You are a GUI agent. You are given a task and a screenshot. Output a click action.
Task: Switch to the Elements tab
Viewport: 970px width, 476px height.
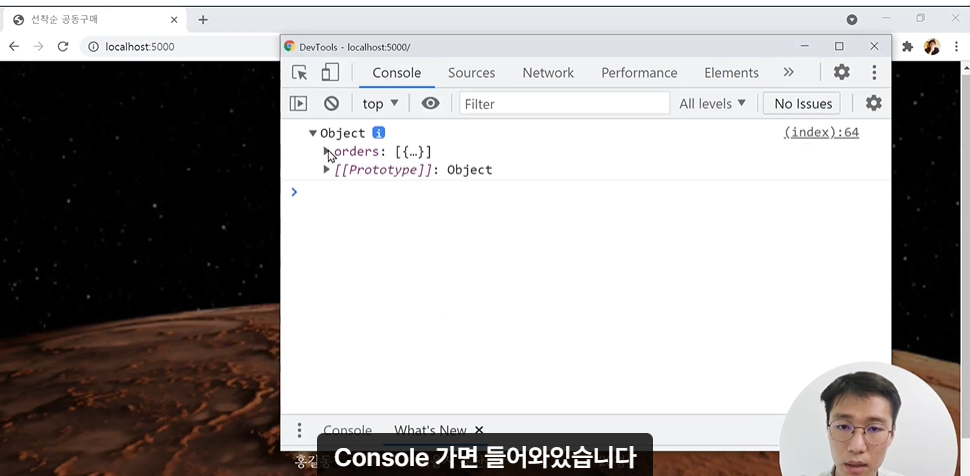tap(731, 72)
